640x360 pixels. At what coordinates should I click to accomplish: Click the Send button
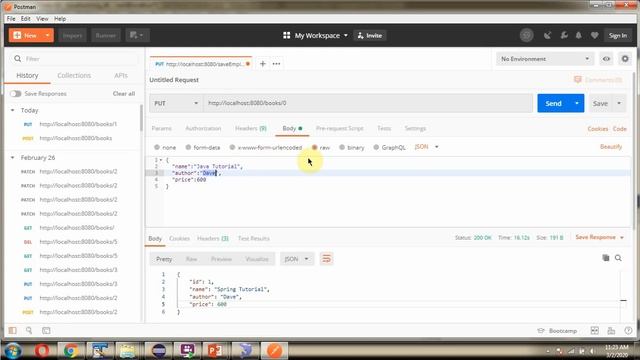point(553,103)
